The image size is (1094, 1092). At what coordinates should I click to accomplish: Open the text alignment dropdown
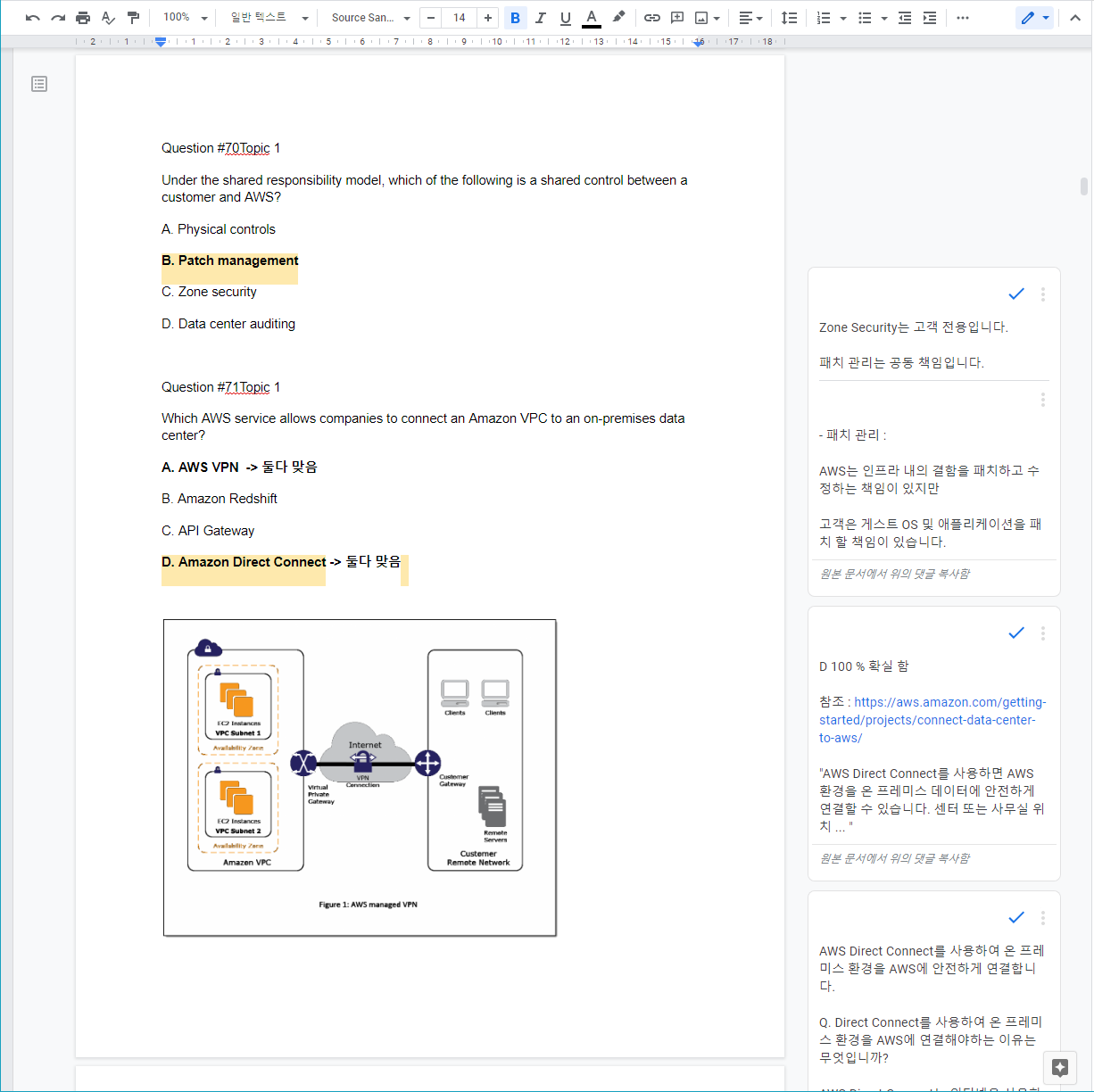(x=750, y=18)
